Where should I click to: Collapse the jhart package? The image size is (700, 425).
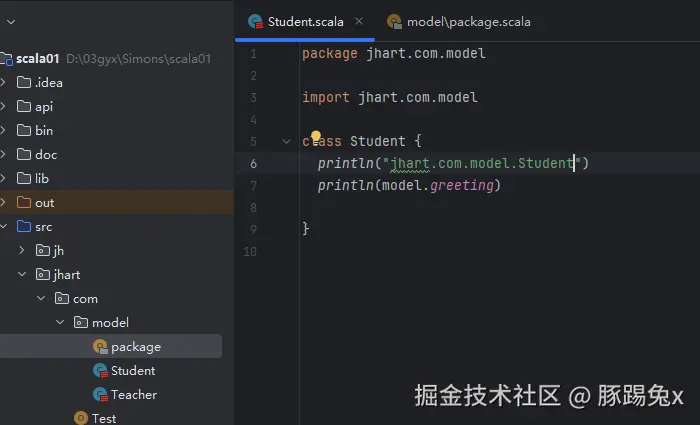click(x=22, y=274)
